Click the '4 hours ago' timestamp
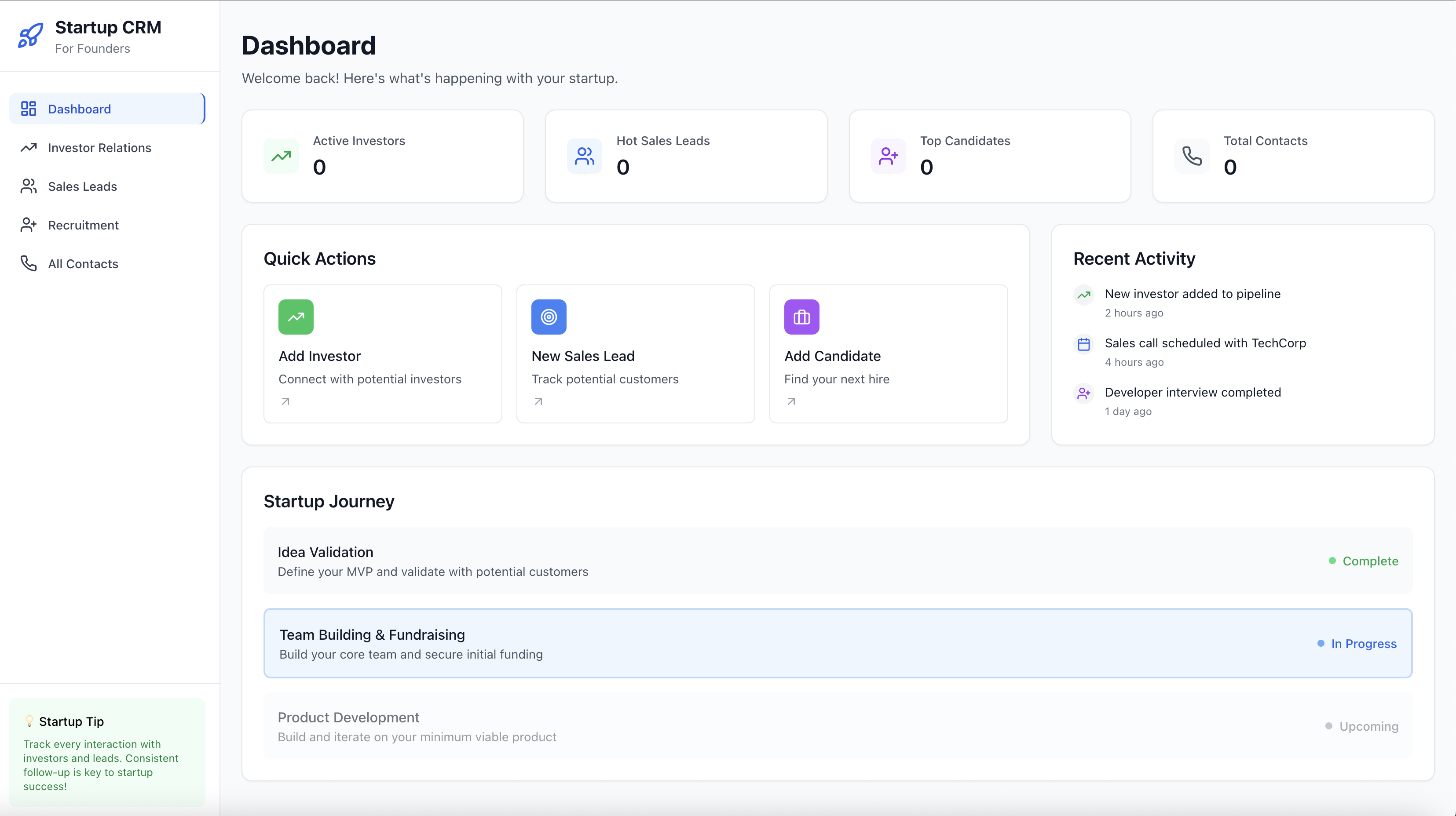This screenshot has width=1456, height=816. coord(1134,362)
